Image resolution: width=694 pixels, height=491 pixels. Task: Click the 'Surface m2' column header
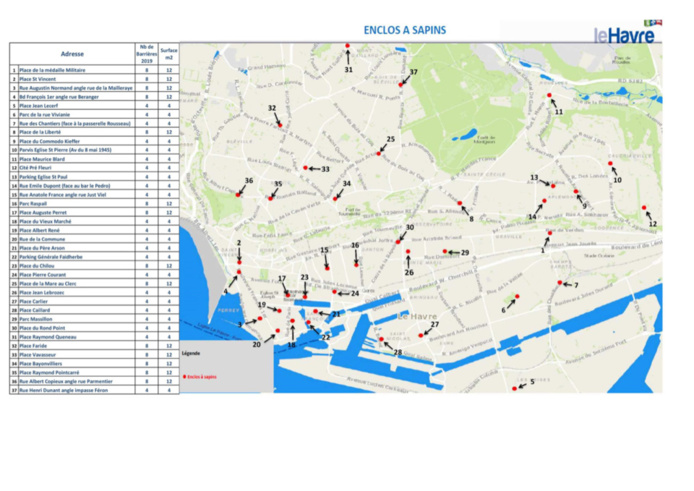[x=169, y=54]
